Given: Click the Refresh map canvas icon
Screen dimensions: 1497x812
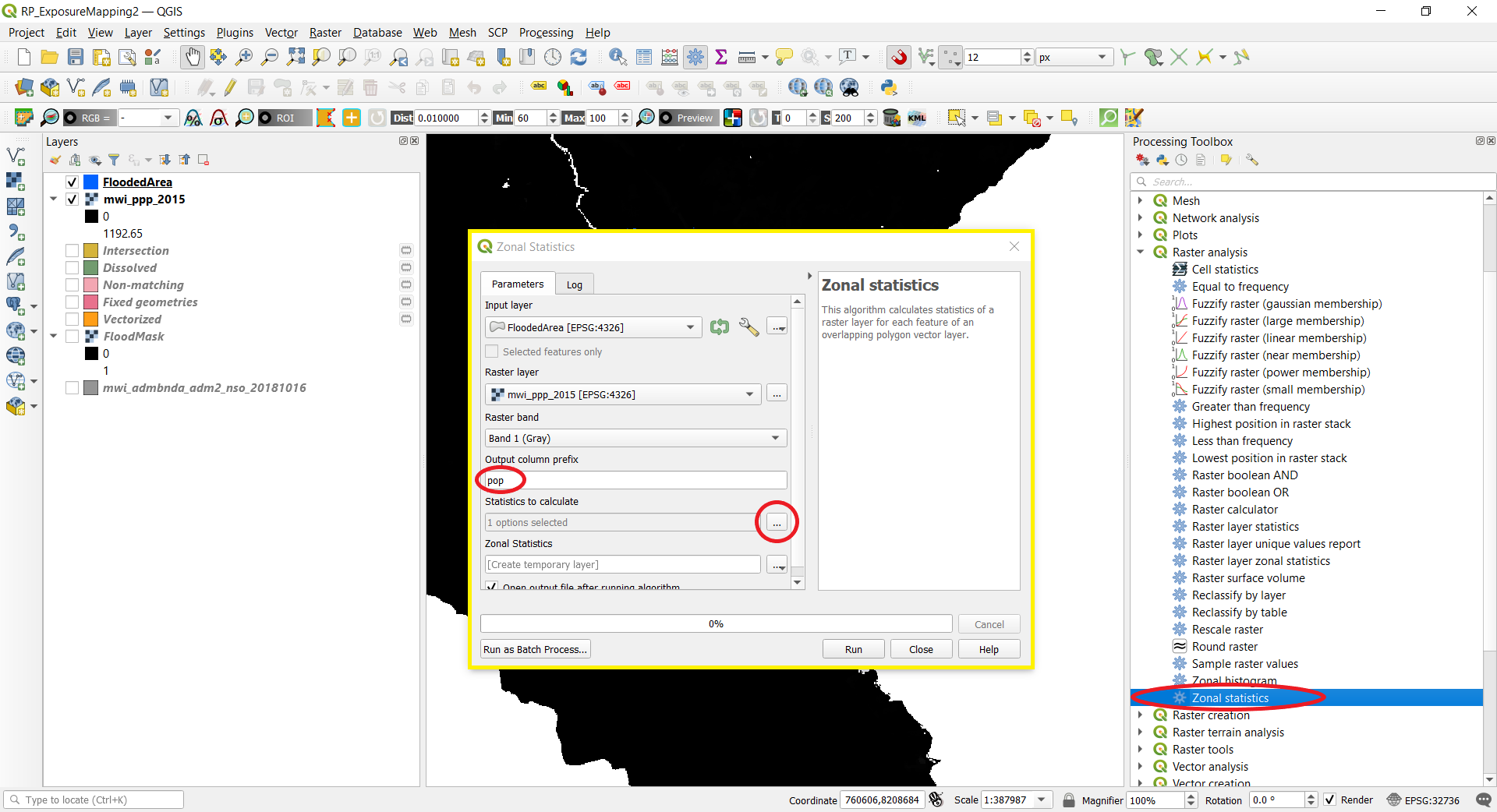Looking at the screenshot, I should pos(579,56).
